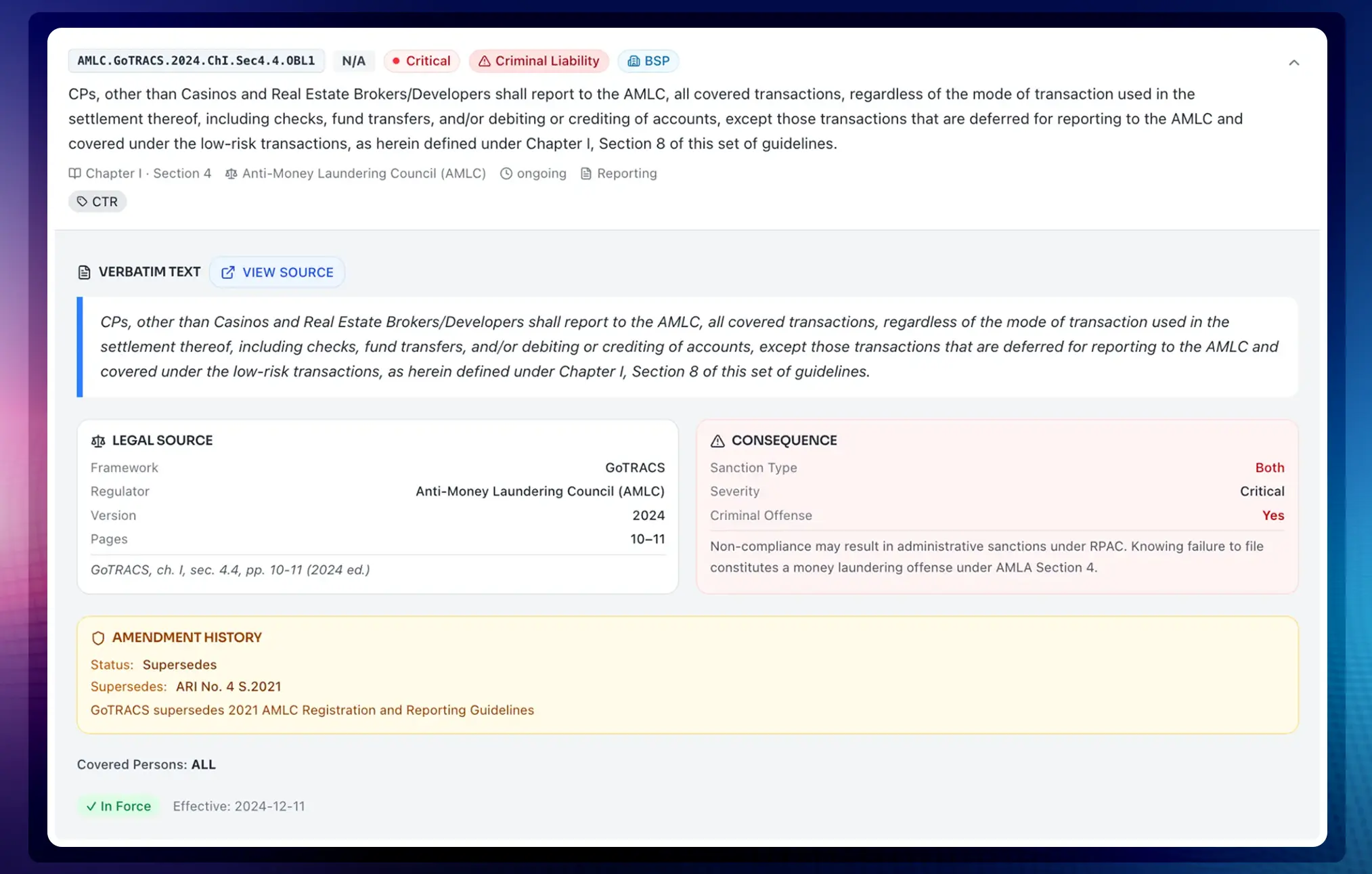
Task: Click the shield icon in AMENDMENT HISTORY
Action: (x=98, y=638)
